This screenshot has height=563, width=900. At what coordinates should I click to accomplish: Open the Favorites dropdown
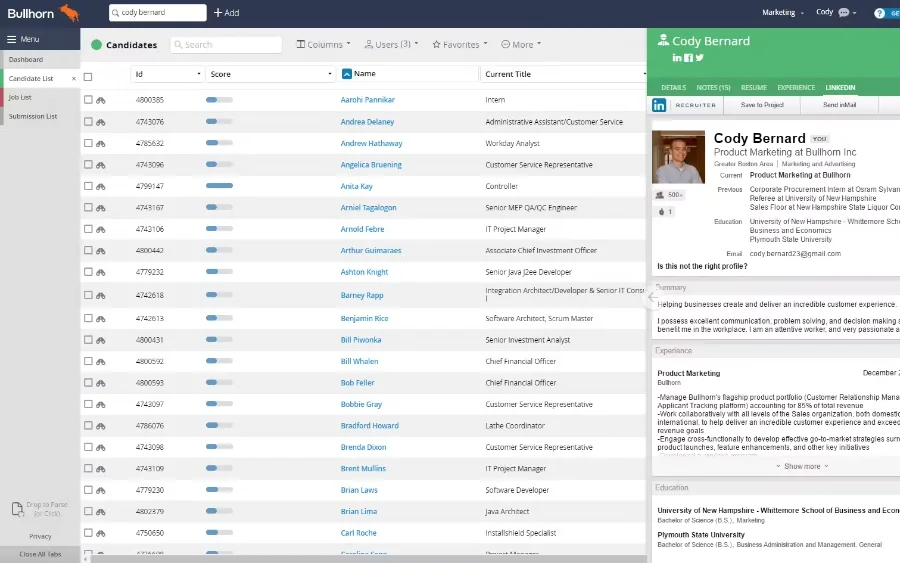click(460, 44)
